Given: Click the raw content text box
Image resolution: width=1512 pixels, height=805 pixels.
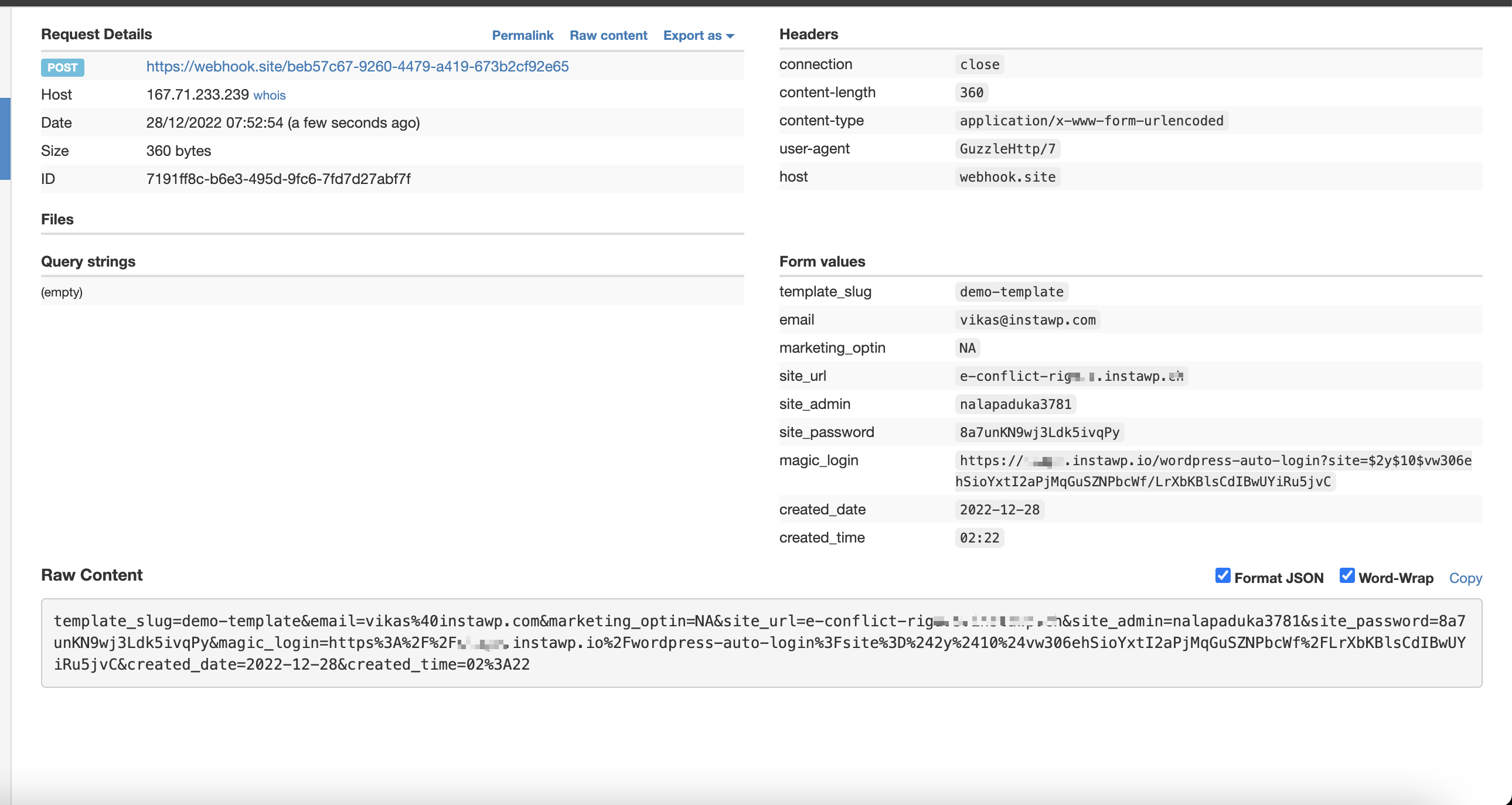Looking at the screenshot, I should pyautogui.click(x=761, y=643).
